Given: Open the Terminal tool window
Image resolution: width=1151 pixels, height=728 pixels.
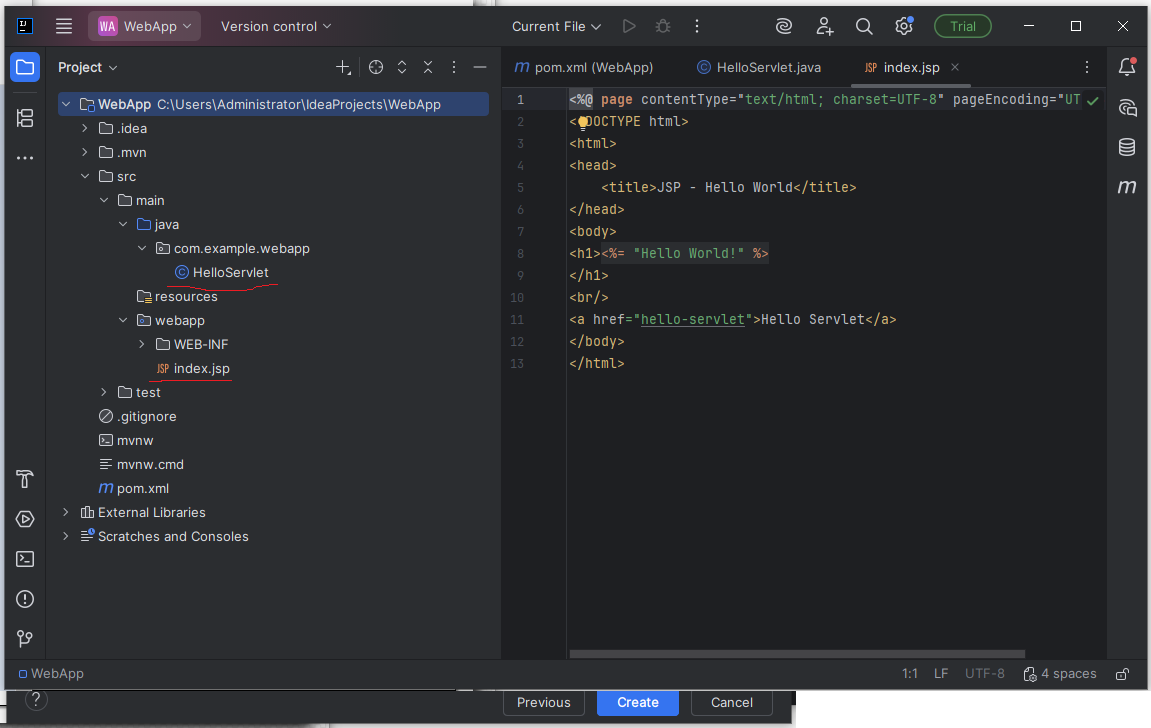Looking at the screenshot, I should [x=25, y=559].
